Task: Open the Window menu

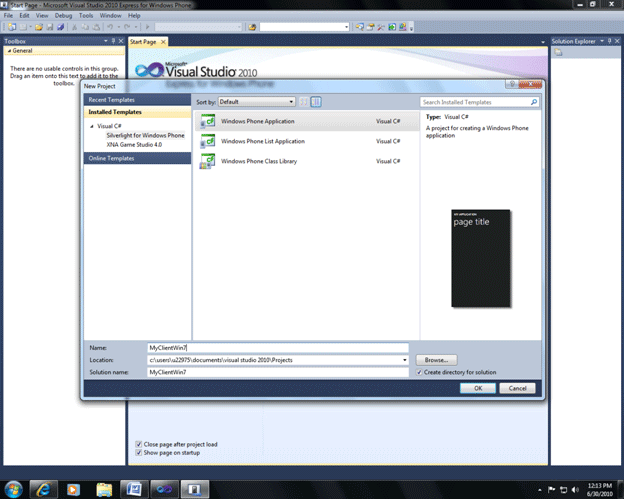Action: (110, 16)
